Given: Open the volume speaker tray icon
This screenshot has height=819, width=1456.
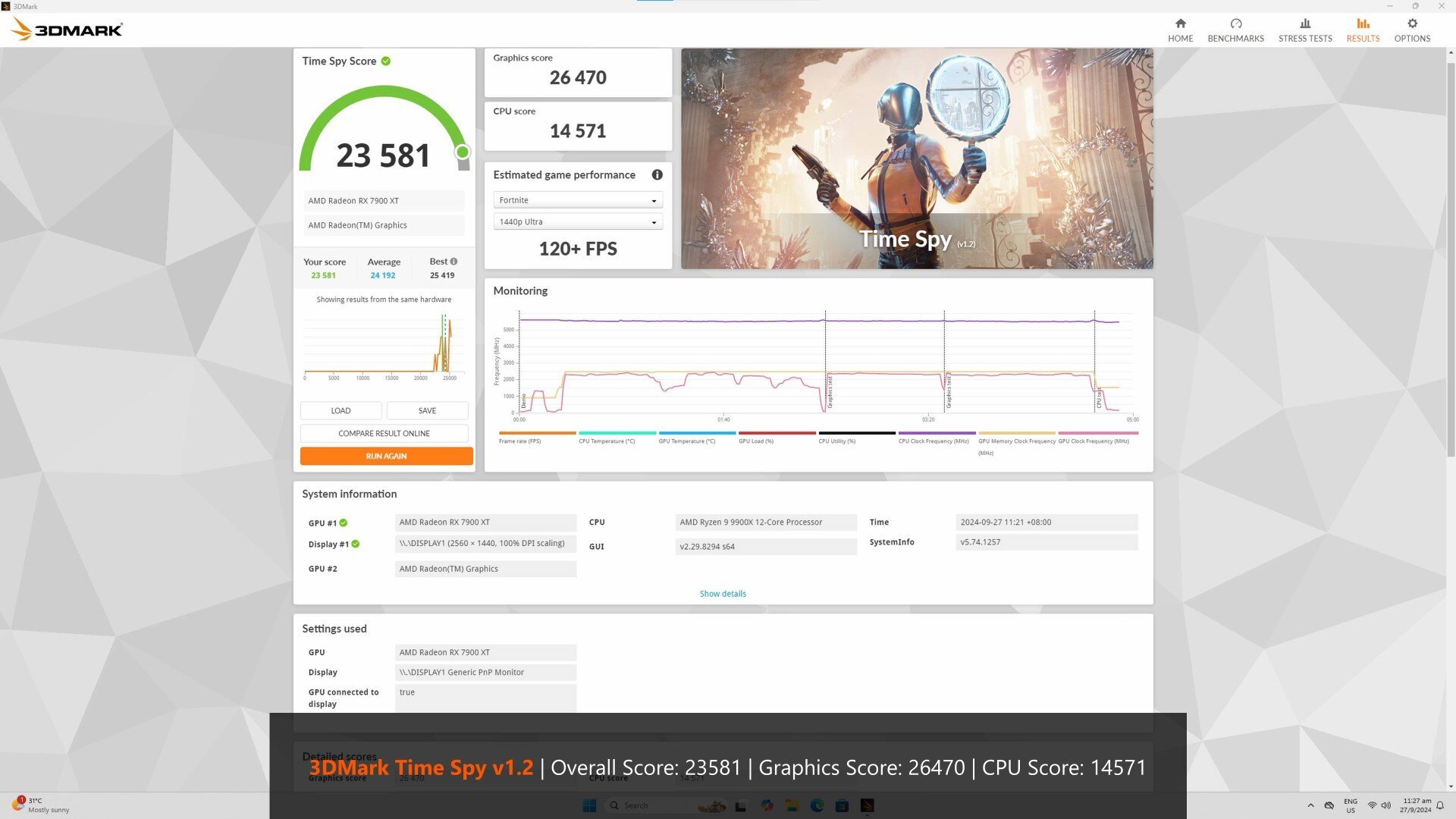Looking at the screenshot, I should (1386, 805).
